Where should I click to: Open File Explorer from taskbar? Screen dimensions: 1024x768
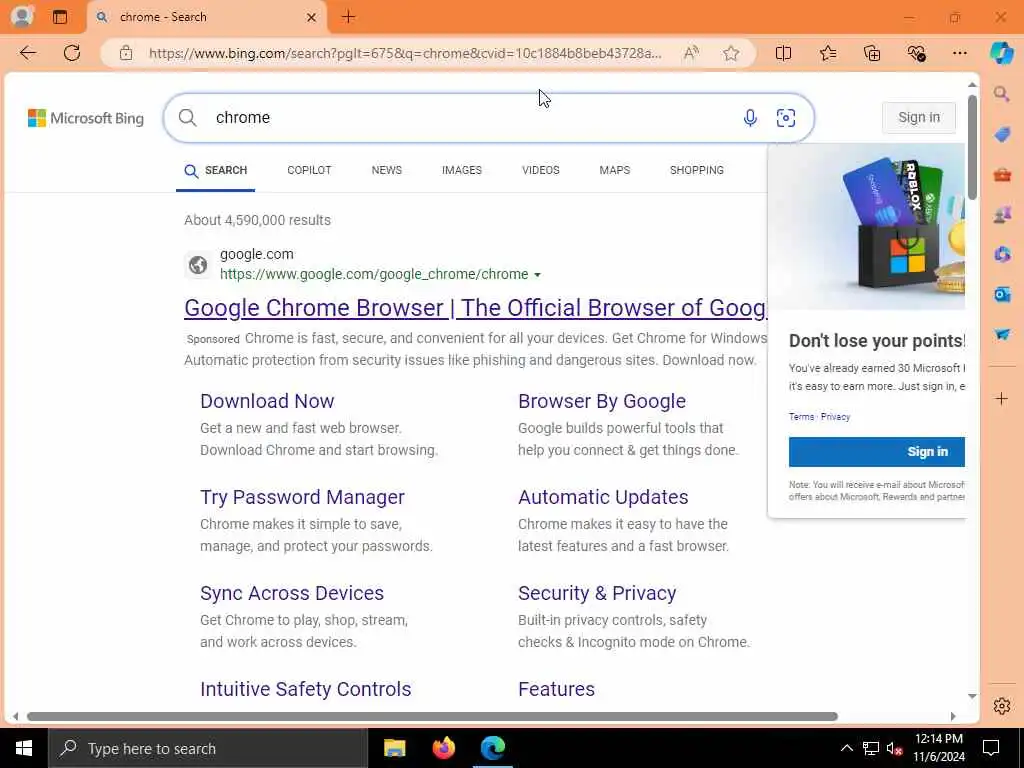pos(394,748)
